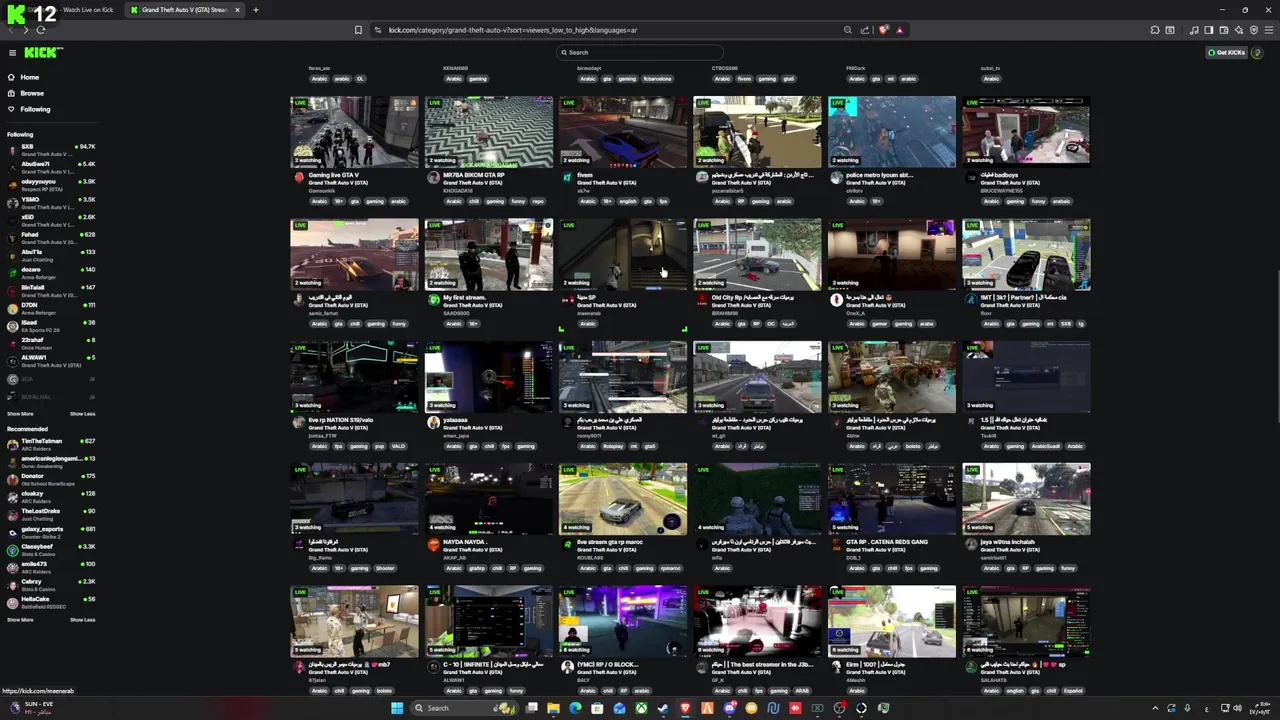
Task: Open recommended channel HellaCake
Action: (50, 602)
